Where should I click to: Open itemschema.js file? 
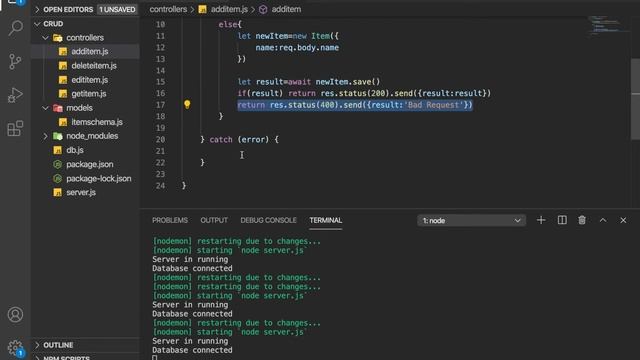point(97,122)
